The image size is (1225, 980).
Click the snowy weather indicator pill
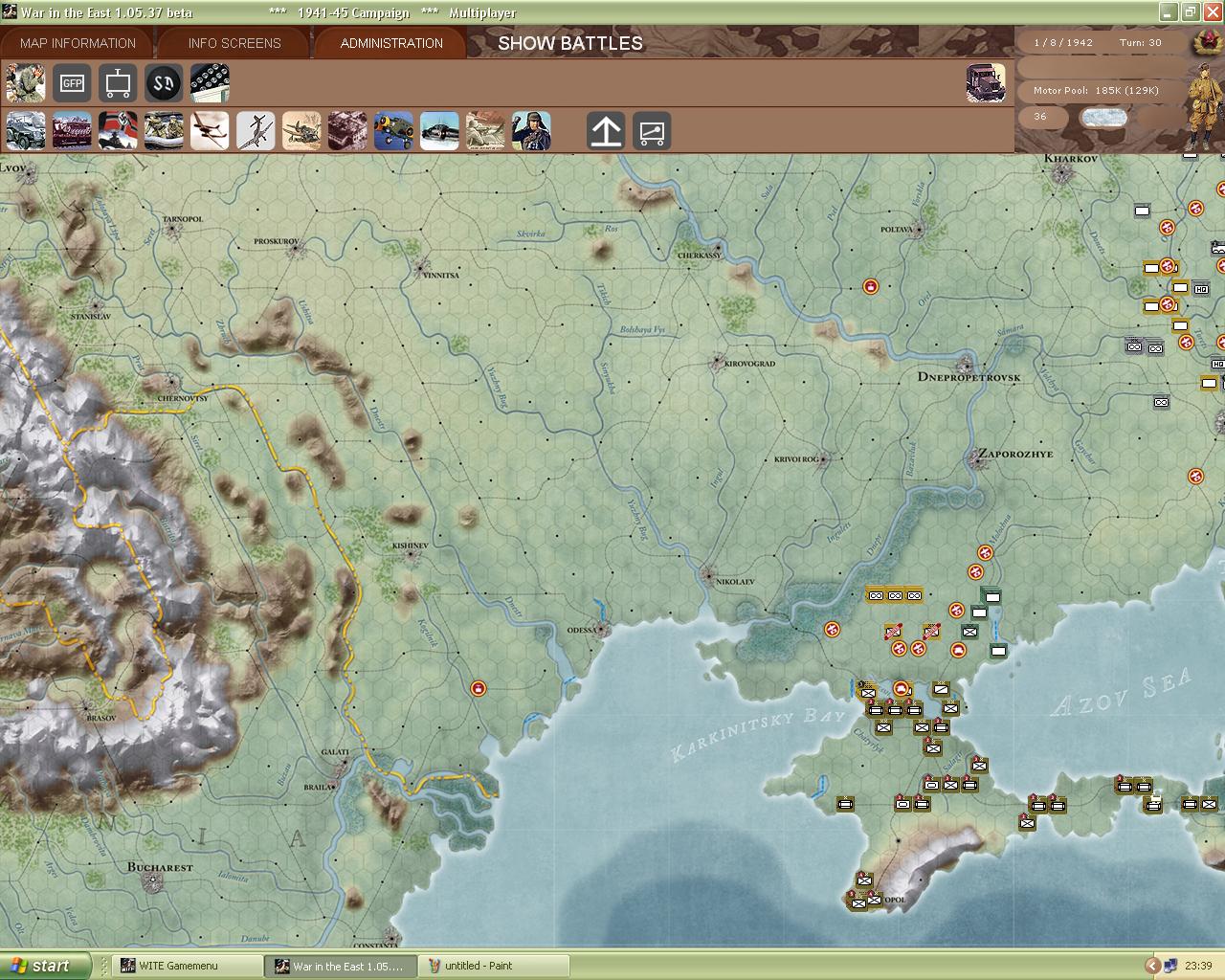(1103, 117)
